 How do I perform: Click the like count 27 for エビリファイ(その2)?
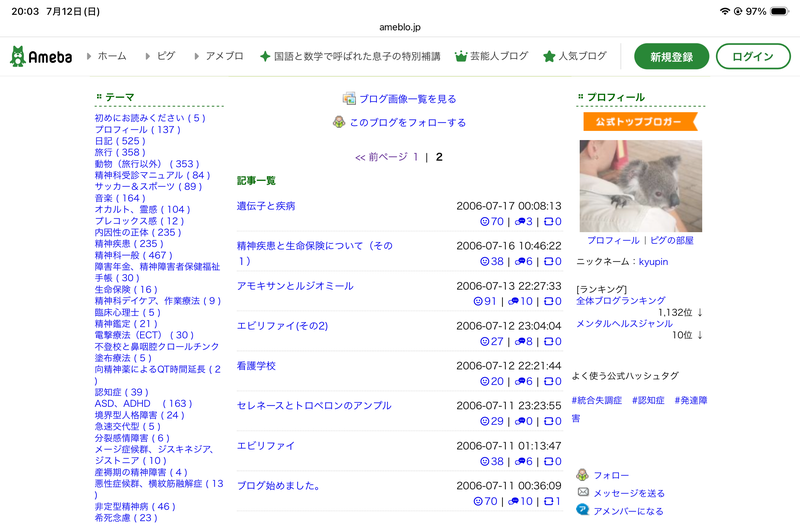point(492,341)
